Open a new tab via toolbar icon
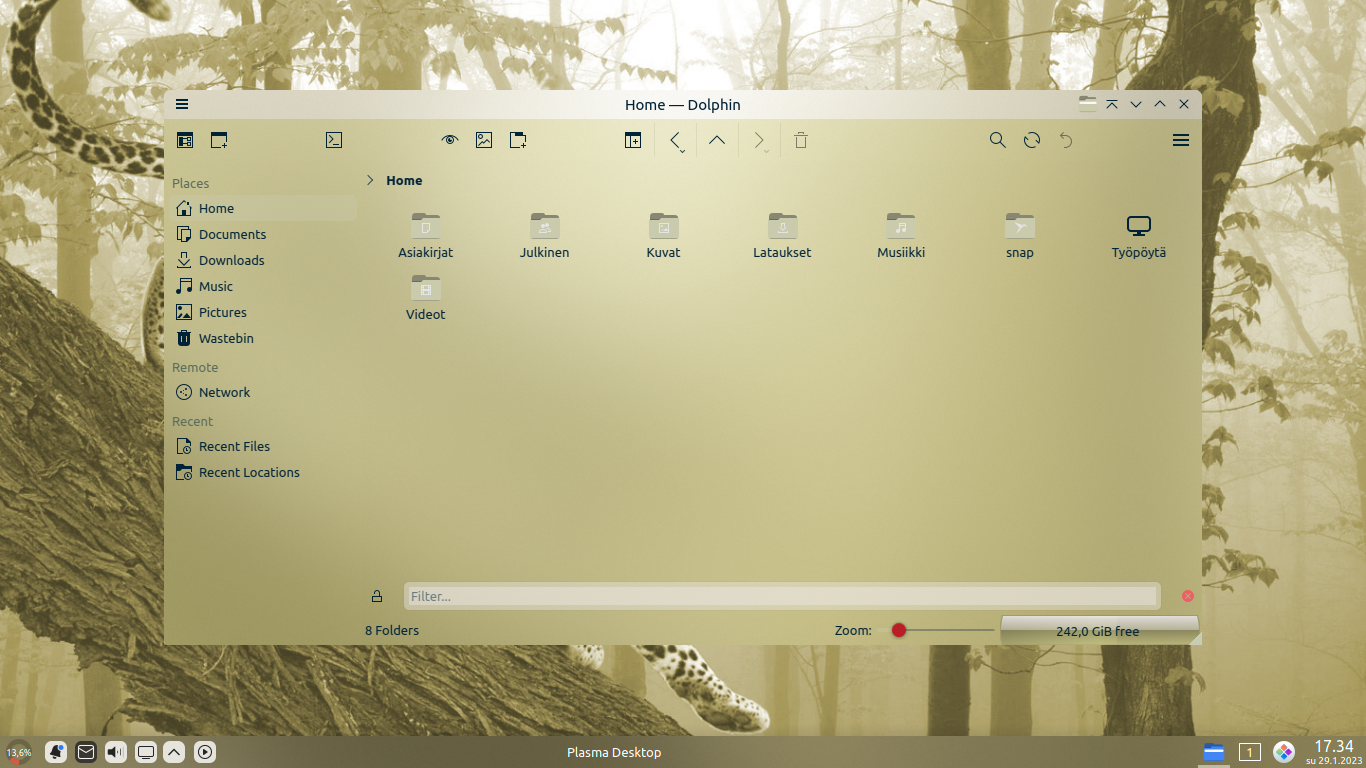Viewport: 1366px width, 768px height. point(219,140)
